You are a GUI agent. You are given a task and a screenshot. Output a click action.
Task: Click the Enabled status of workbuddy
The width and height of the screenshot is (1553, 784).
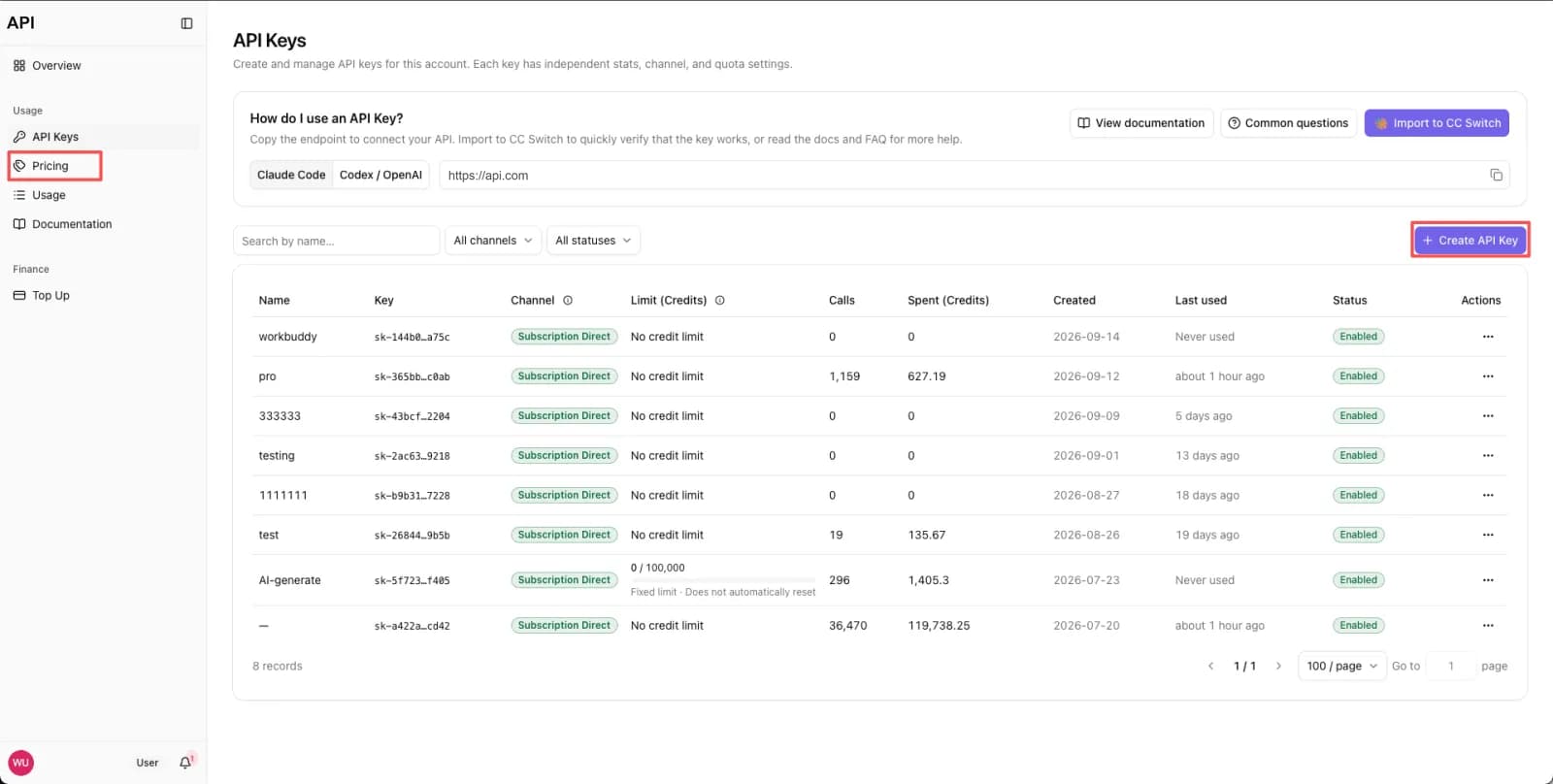tap(1358, 337)
